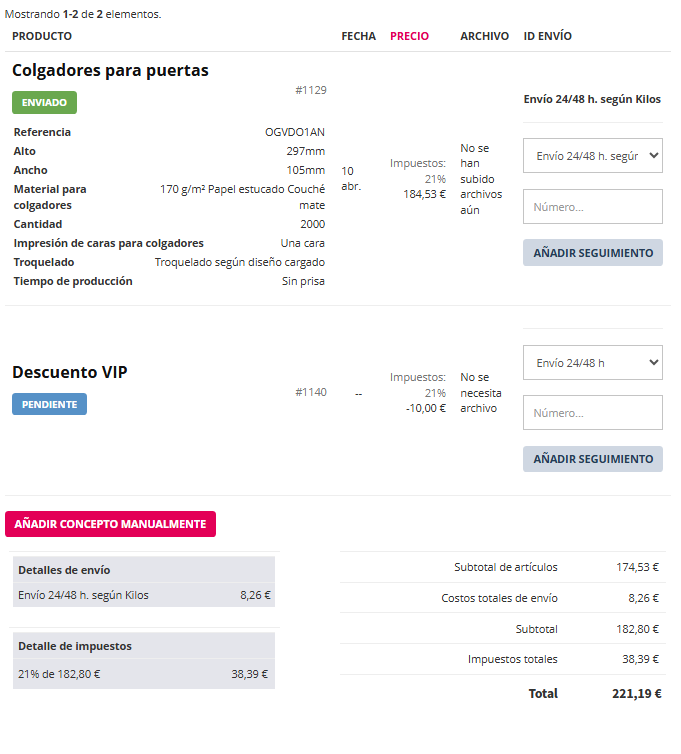Click AÑADIR CONCEPTO MANUALMENTE button
Image resolution: width=681 pixels, height=754 pixels.
[x=110, y=524]
